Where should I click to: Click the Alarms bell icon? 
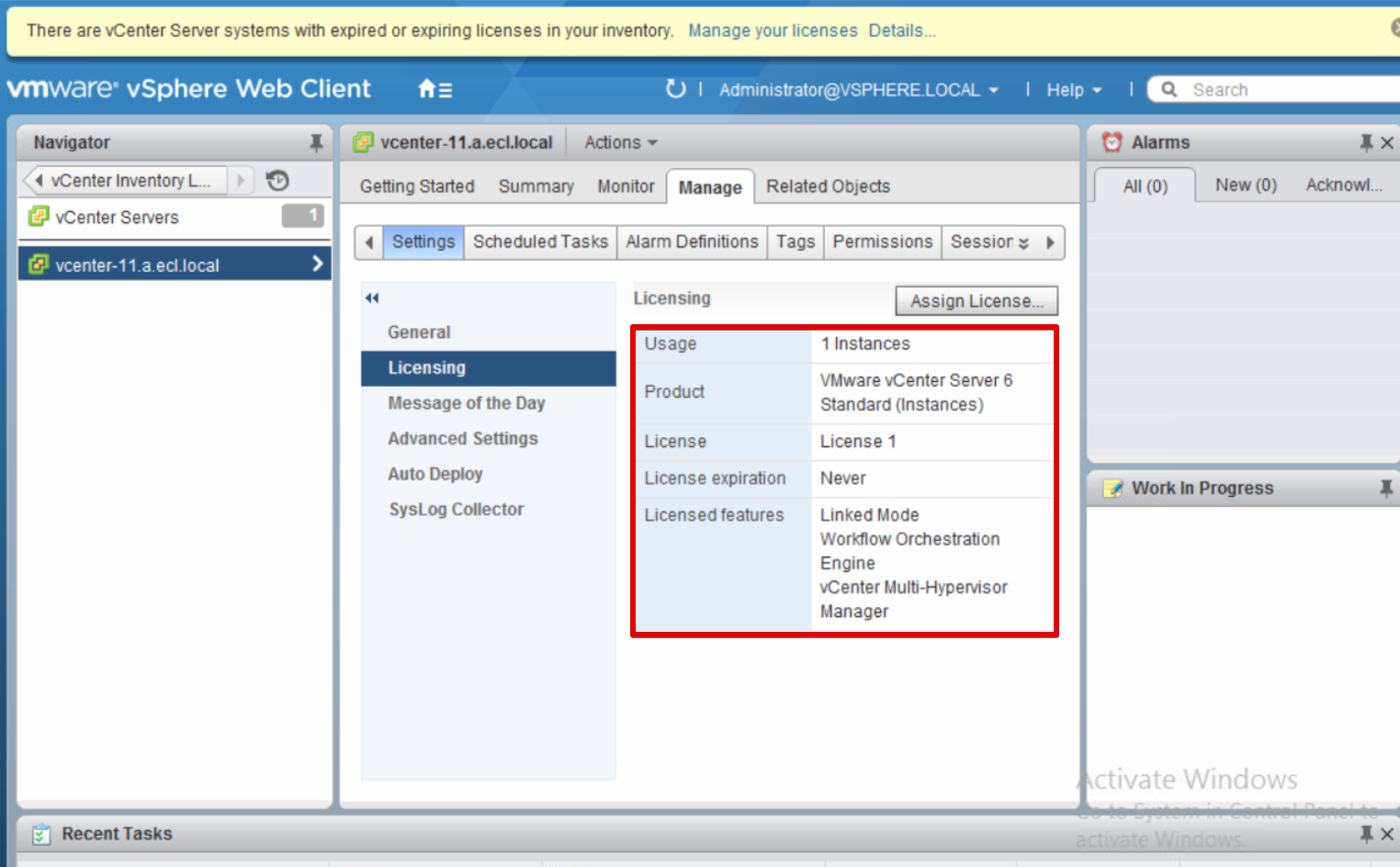[x=1112, y=142]
